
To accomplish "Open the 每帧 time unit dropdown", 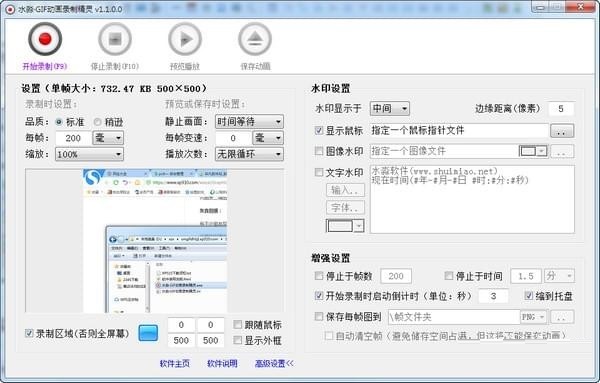I will 108,138.
